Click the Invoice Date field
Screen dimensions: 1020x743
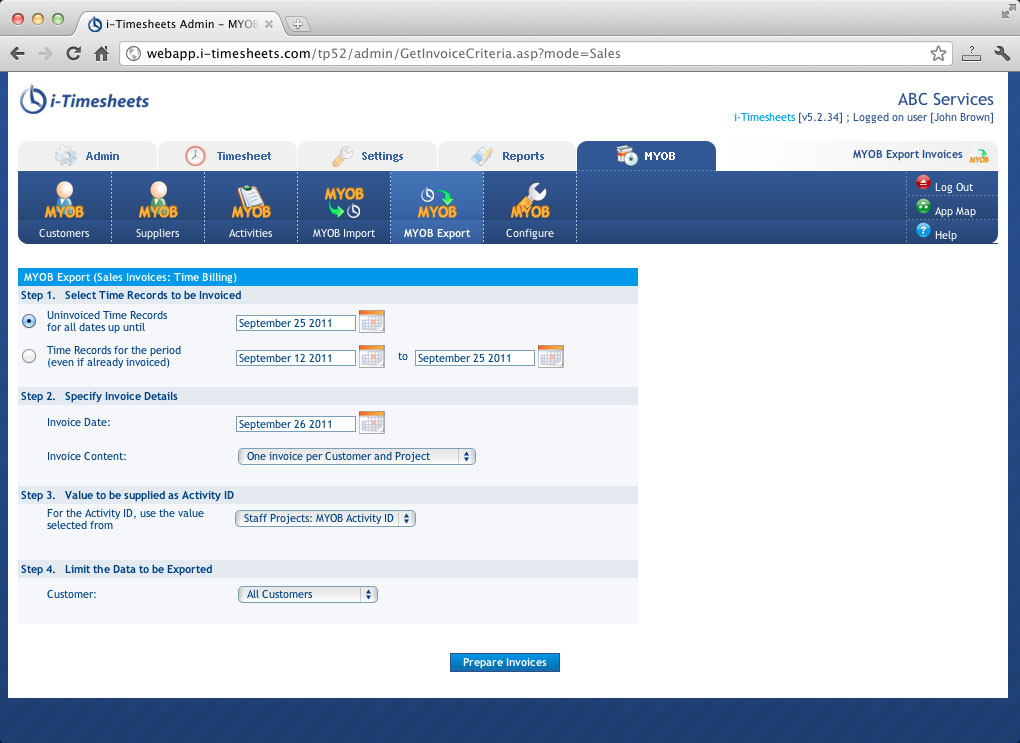click(x=295, y=424)
